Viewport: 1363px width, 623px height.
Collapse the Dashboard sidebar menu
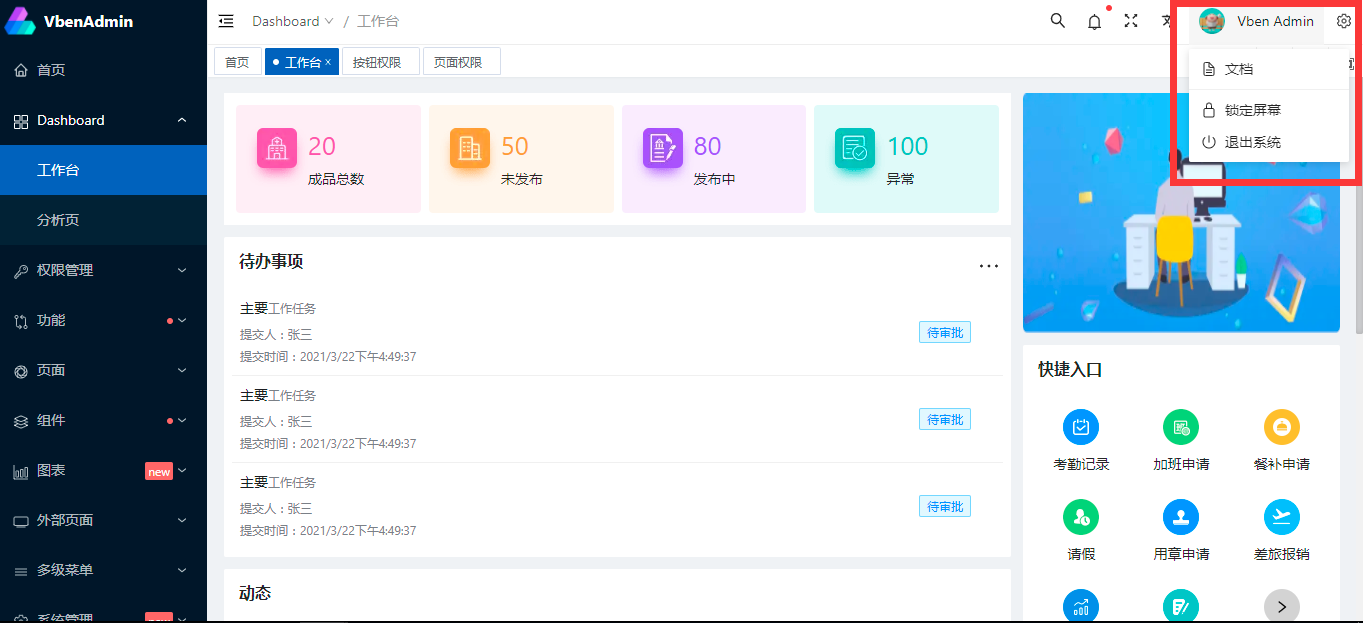coord(182,120)
